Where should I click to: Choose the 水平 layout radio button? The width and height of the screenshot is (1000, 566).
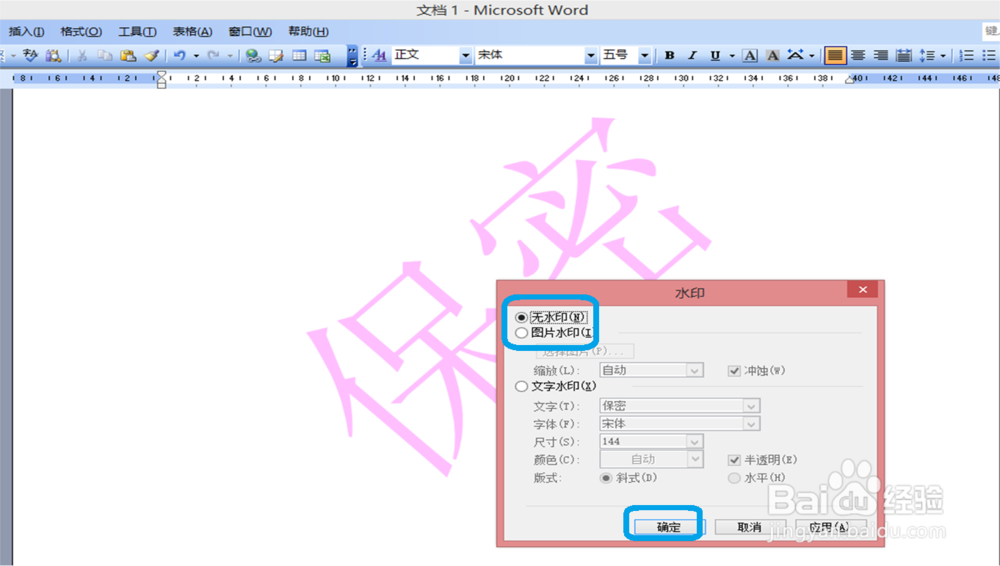coord(734,478)
